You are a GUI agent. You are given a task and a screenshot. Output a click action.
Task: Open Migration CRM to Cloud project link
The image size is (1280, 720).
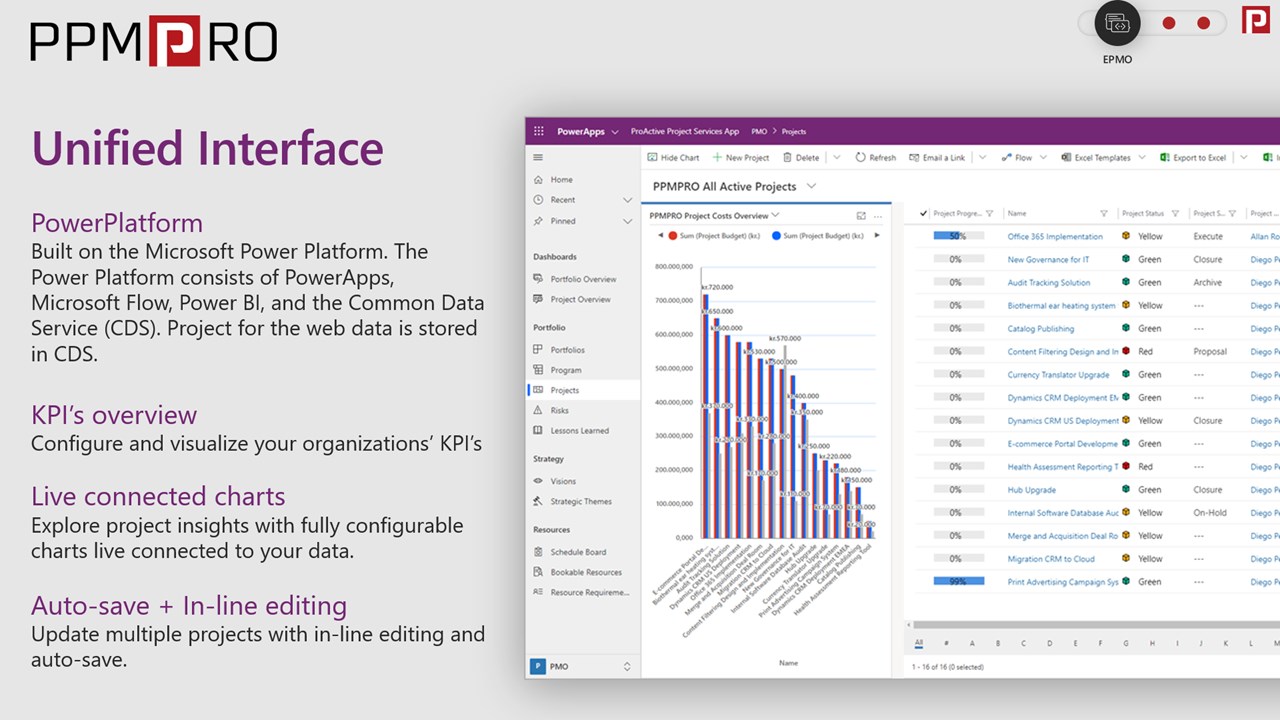click(x=1051, y=559)
